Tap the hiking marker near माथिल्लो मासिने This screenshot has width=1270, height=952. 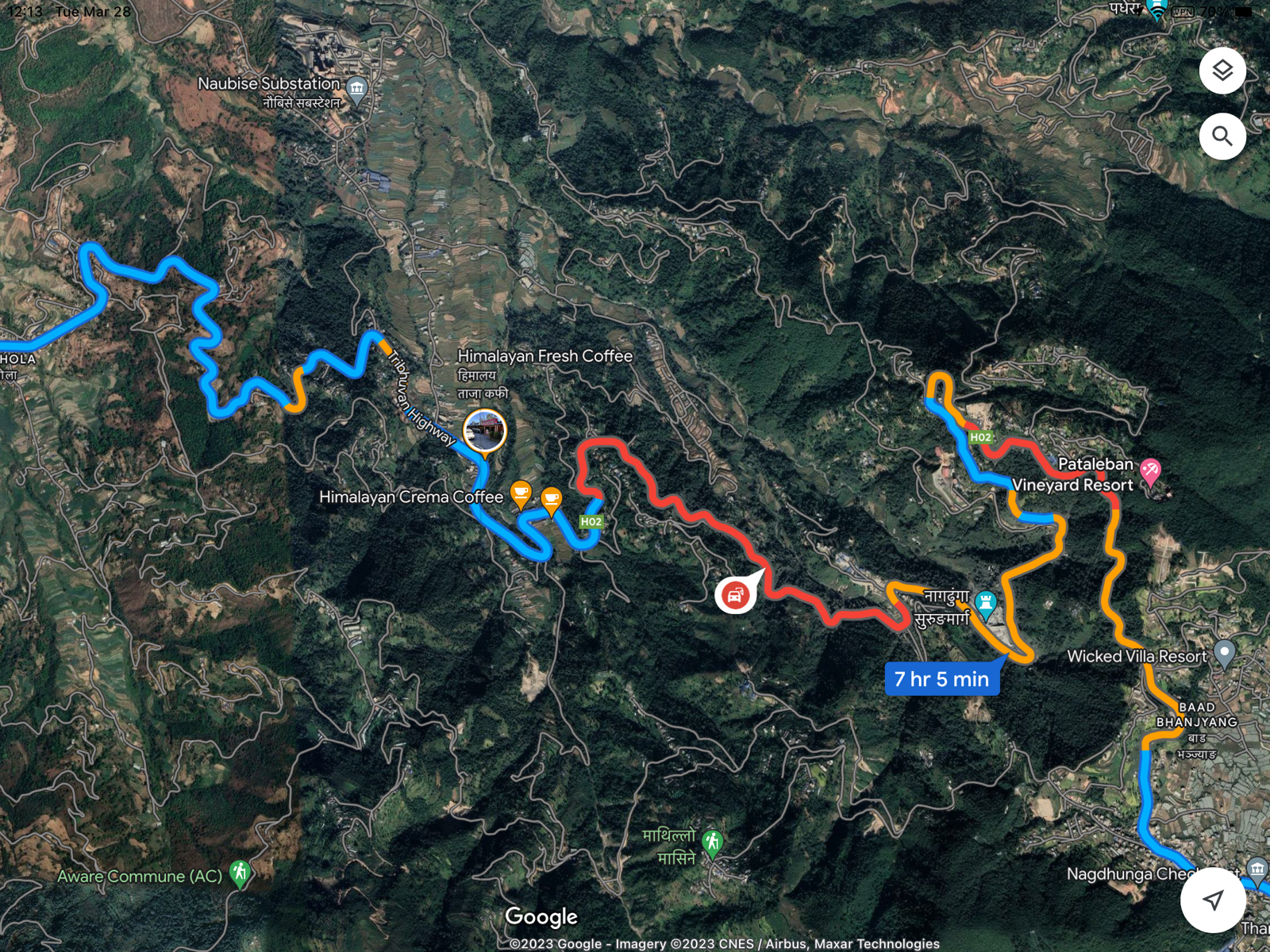tap(713, 843)
